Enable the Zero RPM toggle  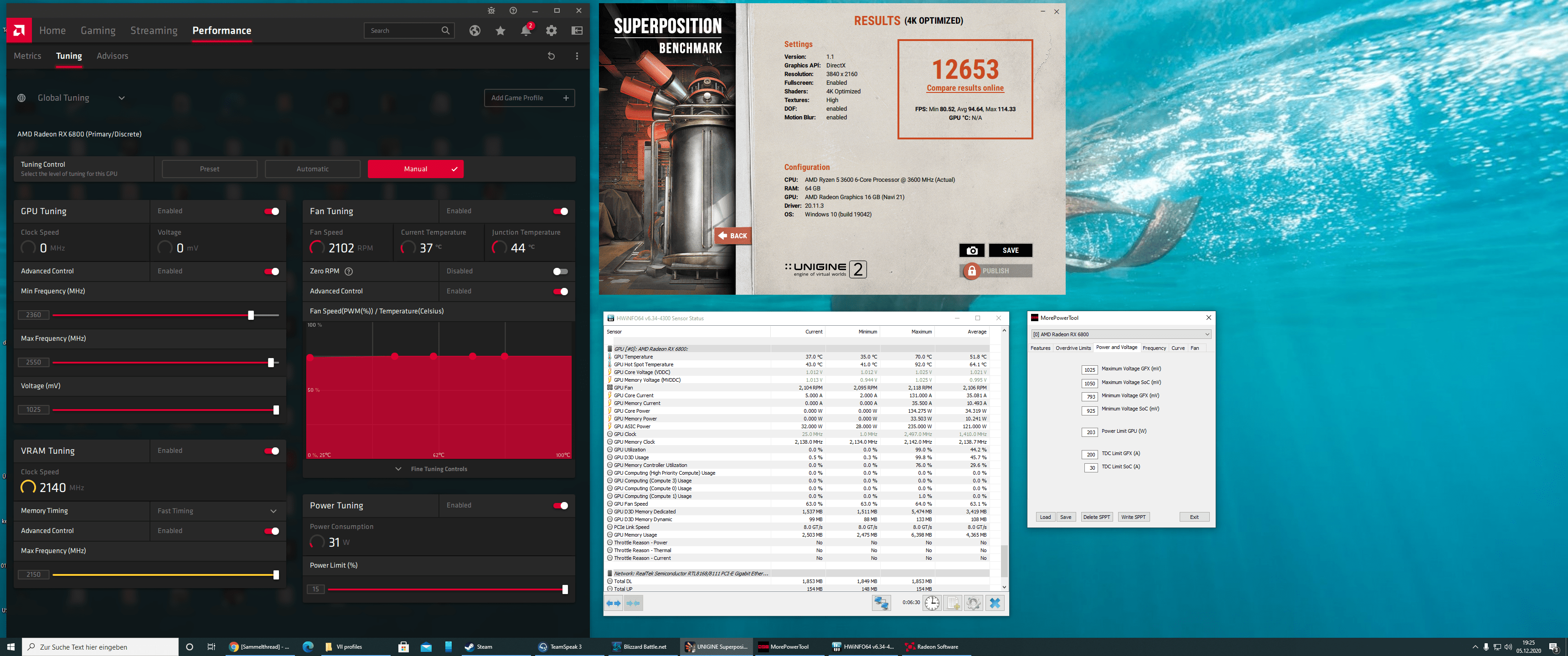(560, 272)
